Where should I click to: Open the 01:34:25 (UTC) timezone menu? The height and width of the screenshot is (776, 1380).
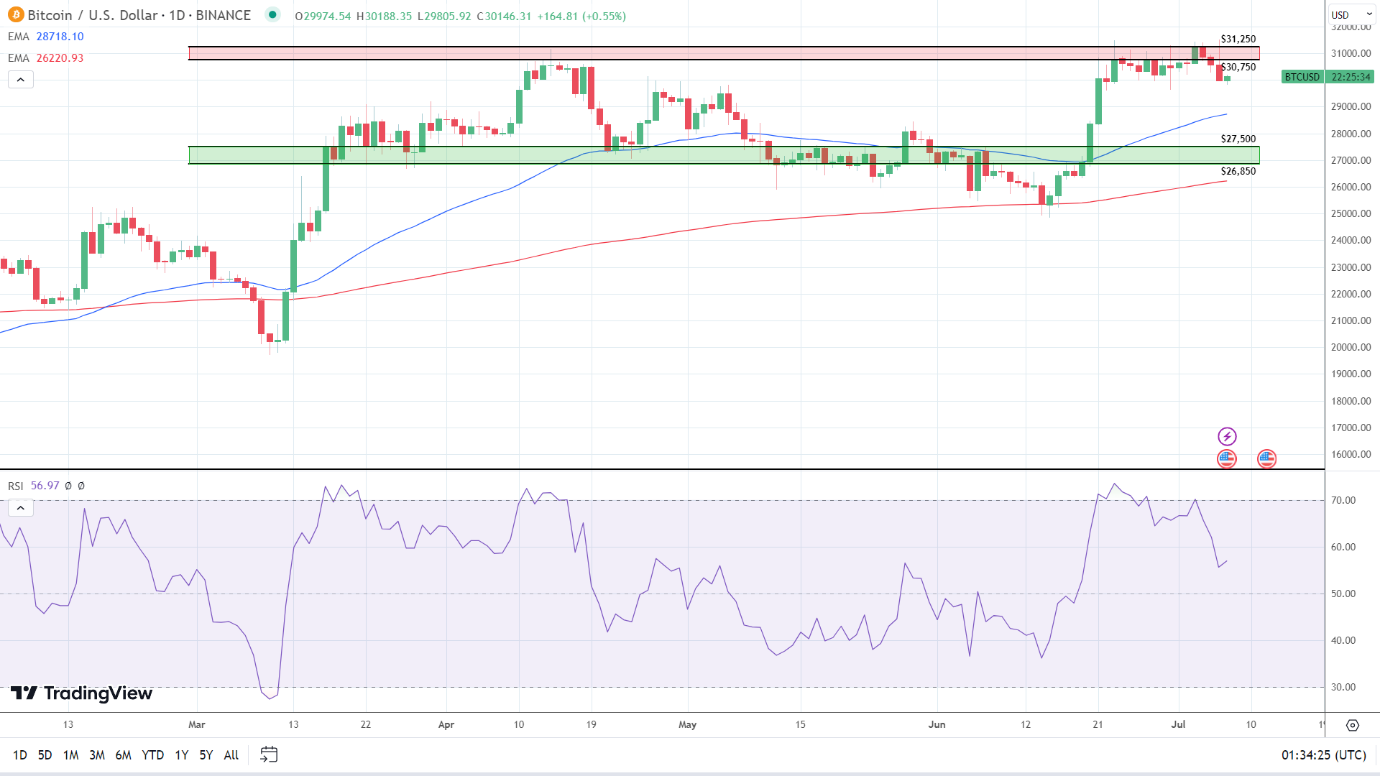1323,755
